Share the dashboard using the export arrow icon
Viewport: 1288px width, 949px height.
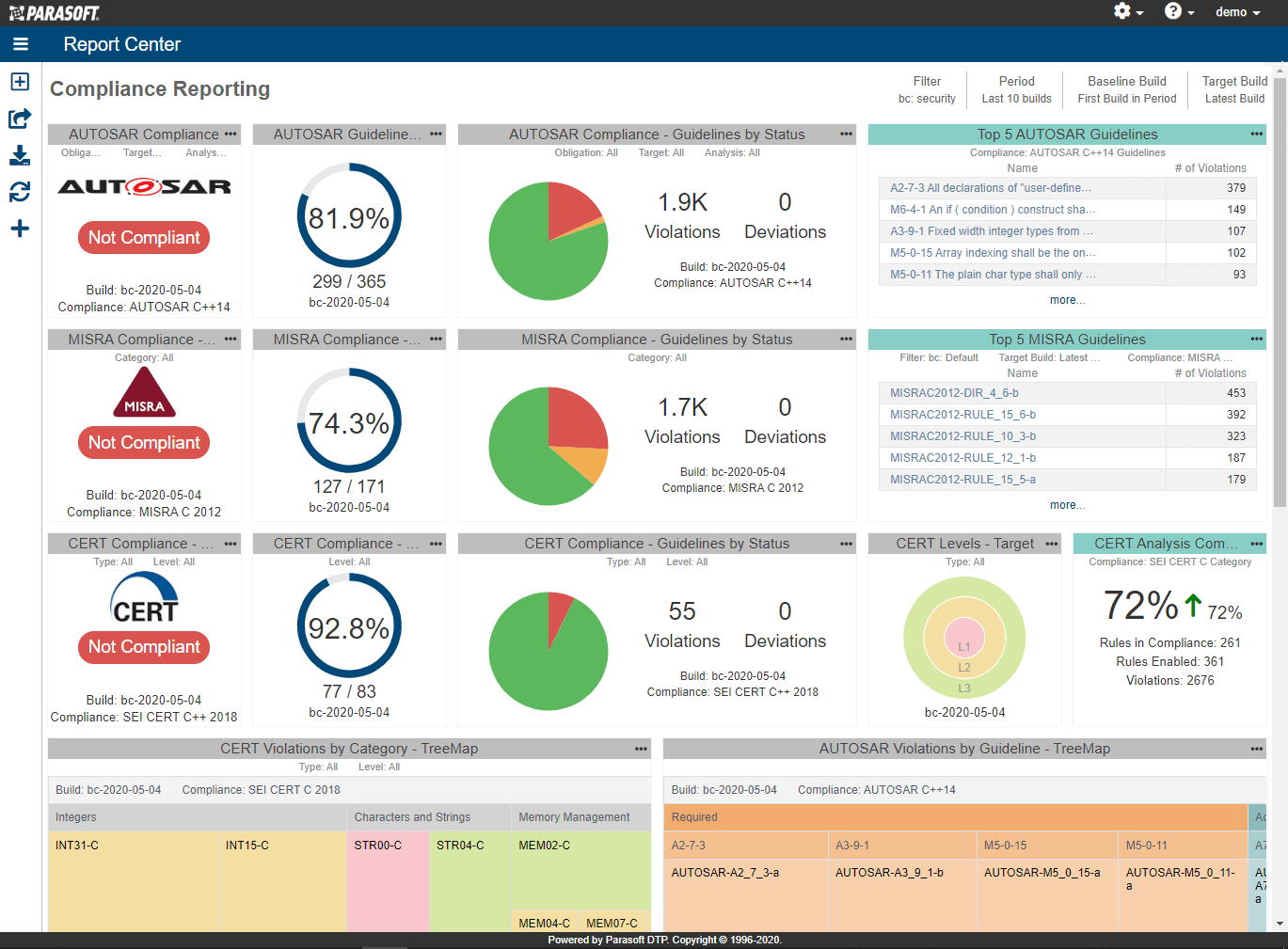point(20,119)
